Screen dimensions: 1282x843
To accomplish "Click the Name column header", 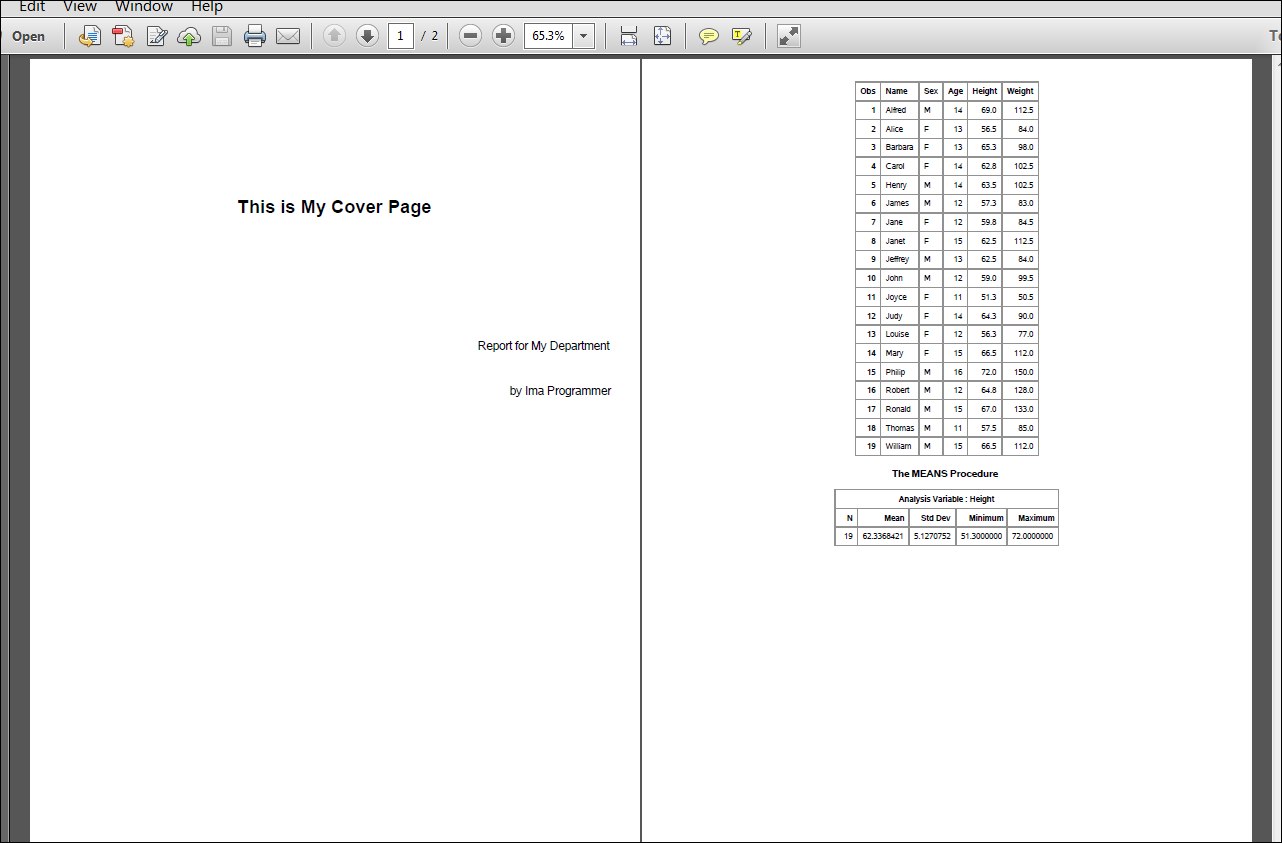I will point(897,91).
